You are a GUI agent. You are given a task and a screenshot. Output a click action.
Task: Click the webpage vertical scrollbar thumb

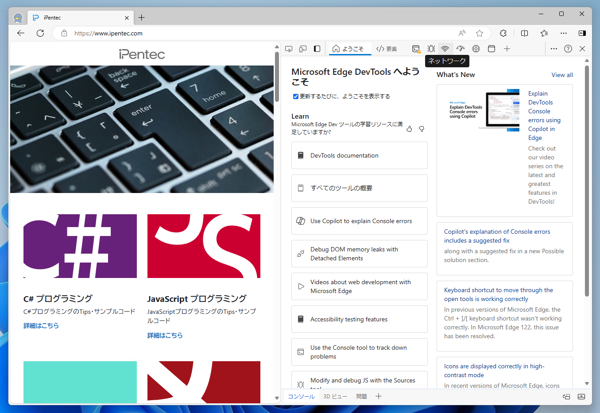pyautogui.click(x=277, y=77)
